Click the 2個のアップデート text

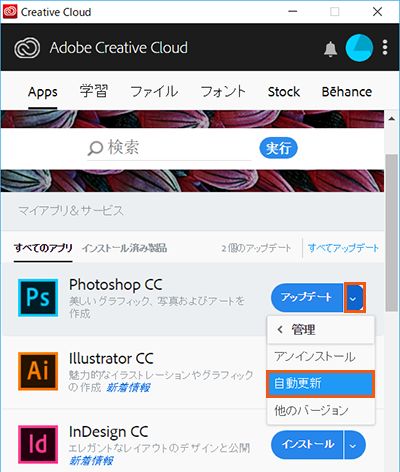[256, 248]
